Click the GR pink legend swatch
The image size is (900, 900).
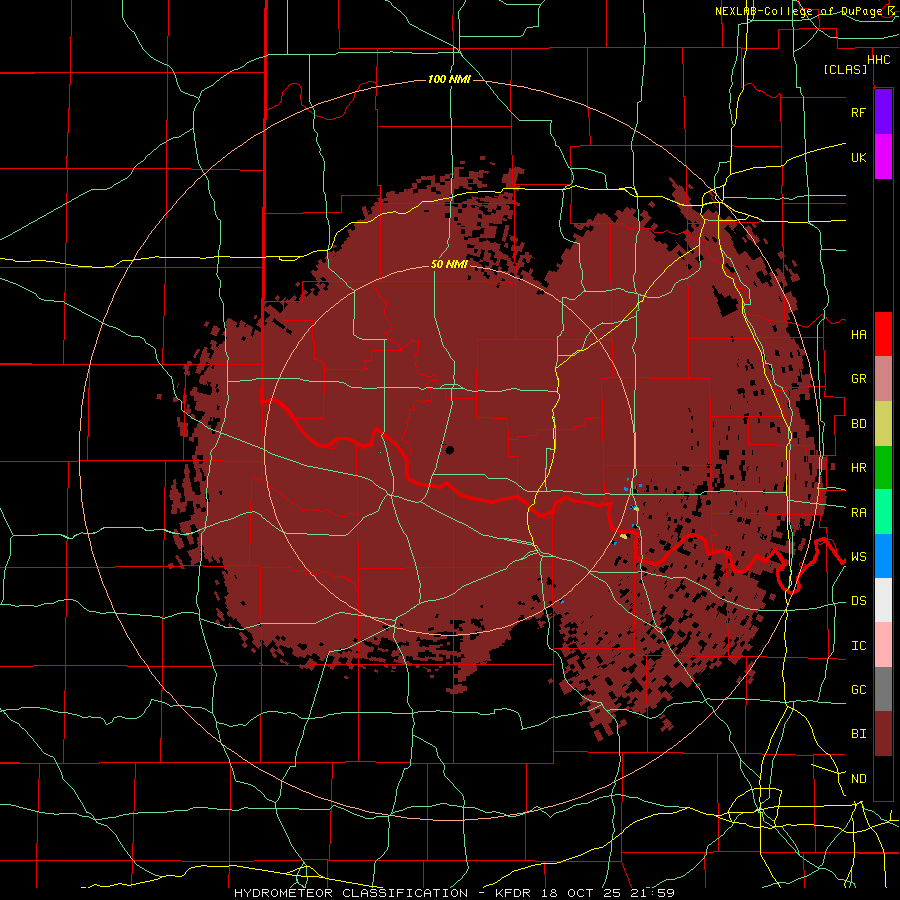(x=883, y=379)
